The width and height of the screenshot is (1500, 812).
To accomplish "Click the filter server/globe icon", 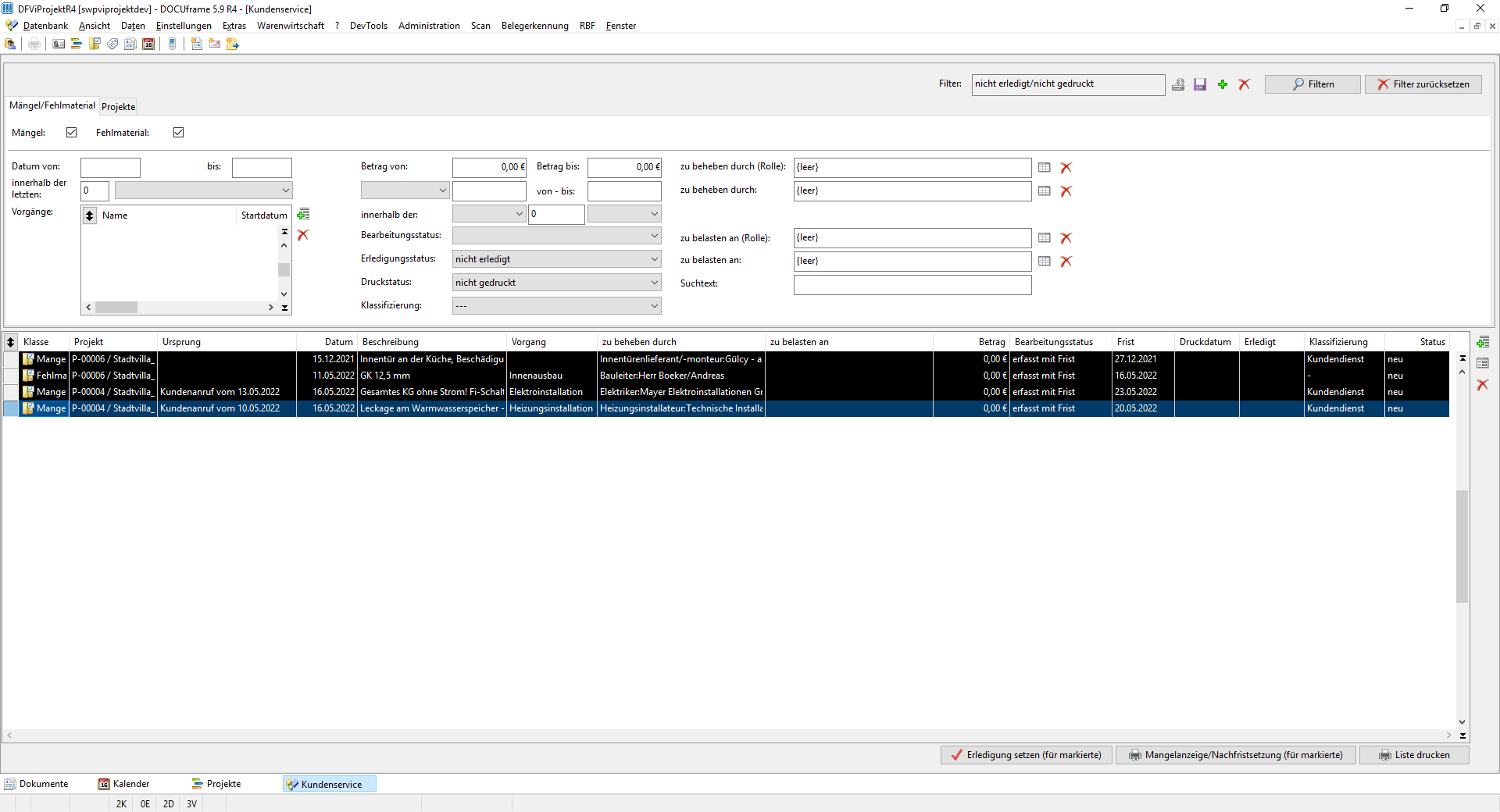I will pyautogui.click(x=1178, y=84).
